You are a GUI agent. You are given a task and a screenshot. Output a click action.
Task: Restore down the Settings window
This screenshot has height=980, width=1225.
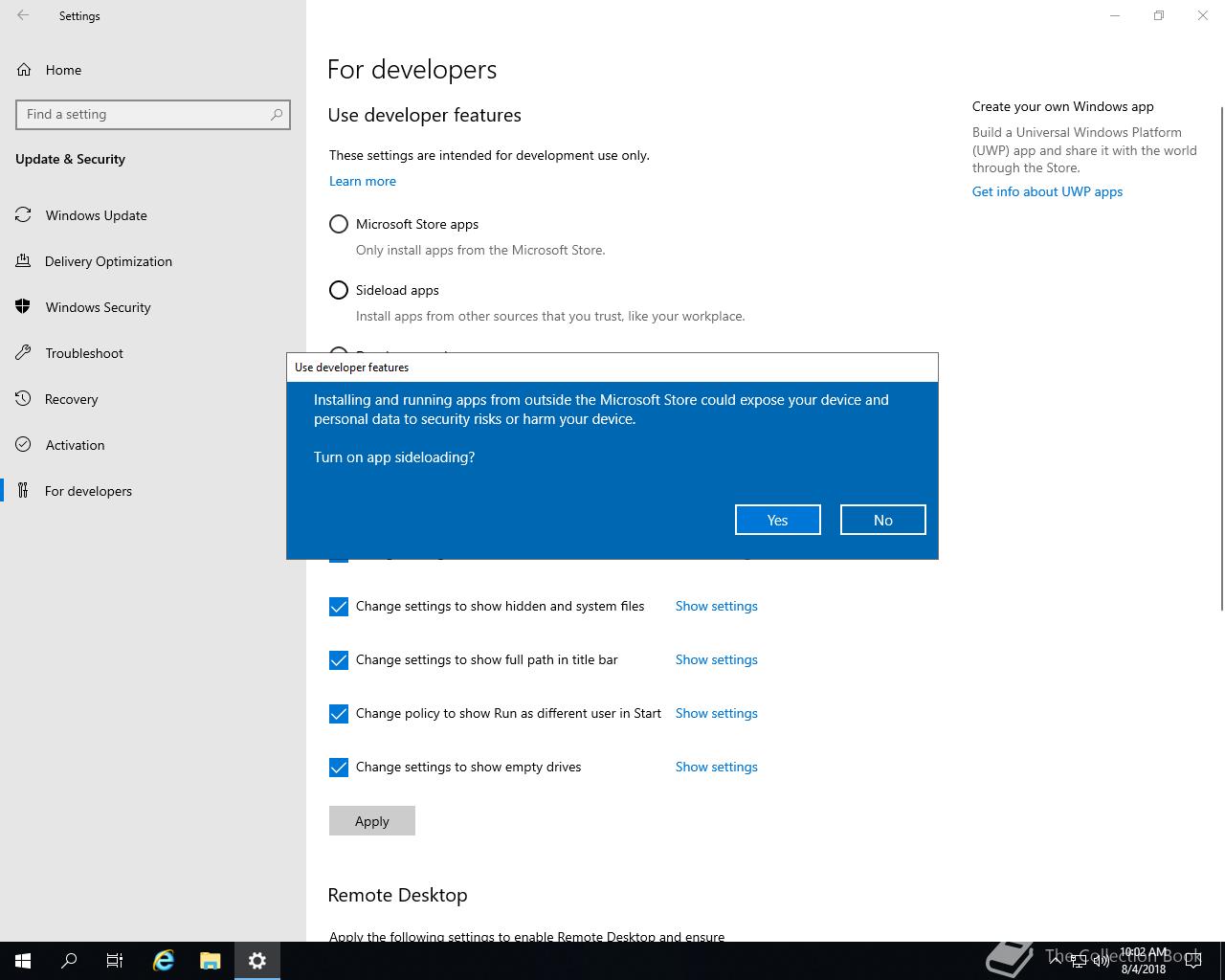[1159, 15]
